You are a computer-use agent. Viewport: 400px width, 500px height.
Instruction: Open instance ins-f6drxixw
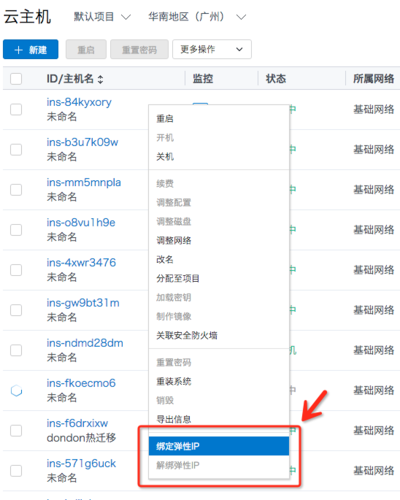coord(77,423)
